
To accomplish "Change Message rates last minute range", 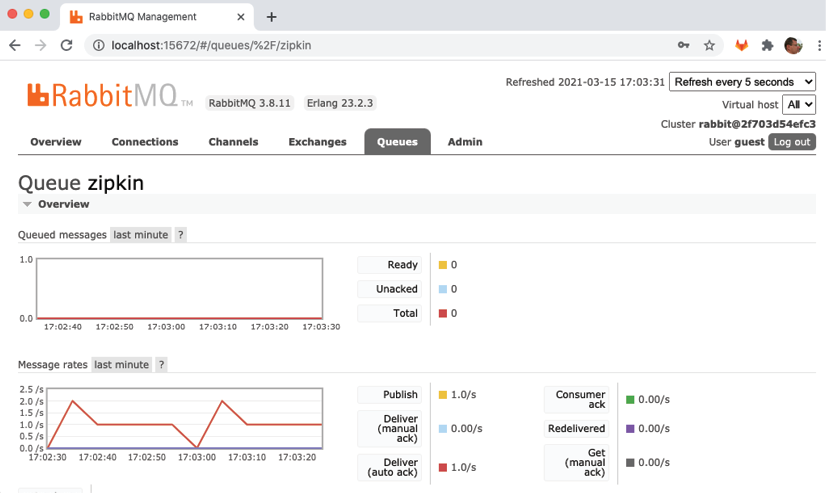I will coord(121,364).
